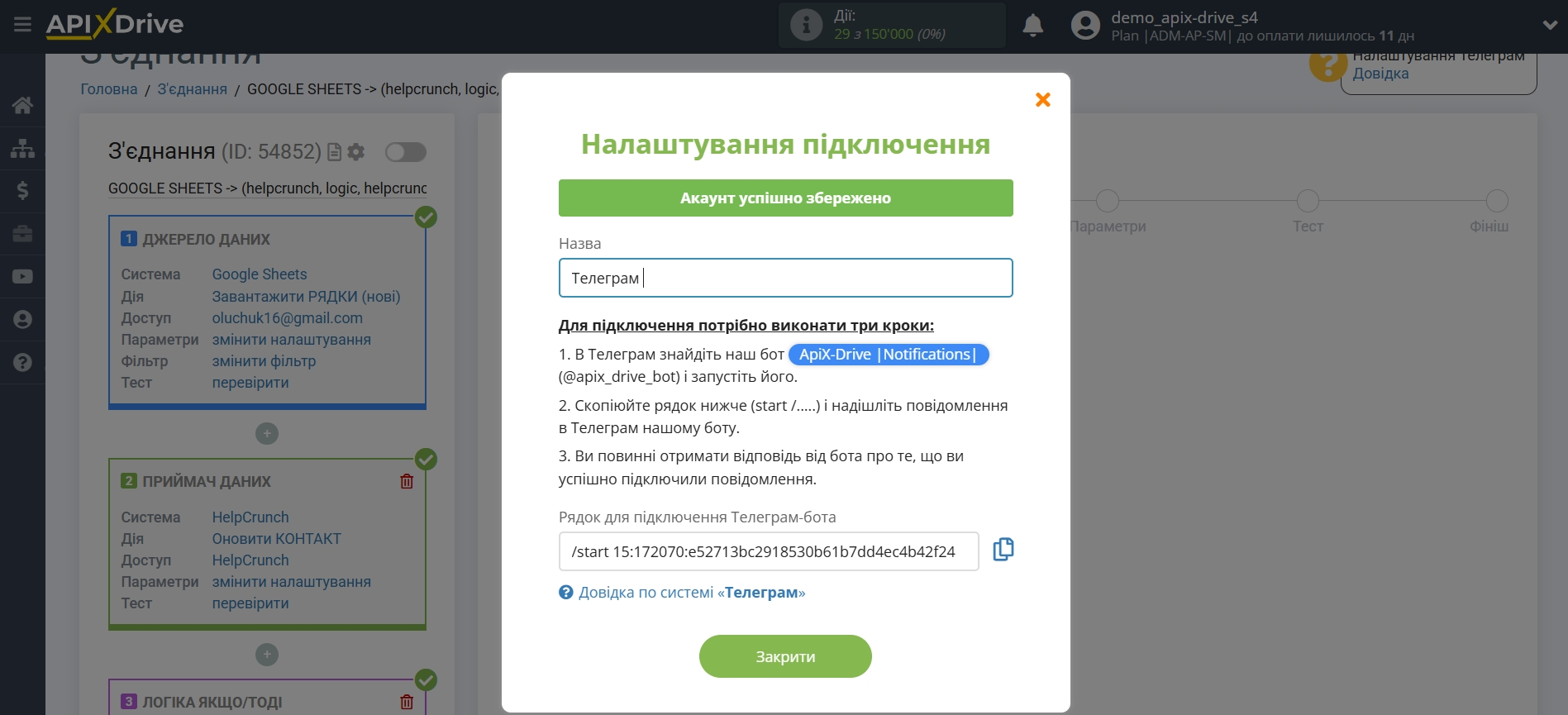Image resolution: width=1568 pixels, height=715 pixels.
Task: Click the actions info icon
Action: [806, 25]
